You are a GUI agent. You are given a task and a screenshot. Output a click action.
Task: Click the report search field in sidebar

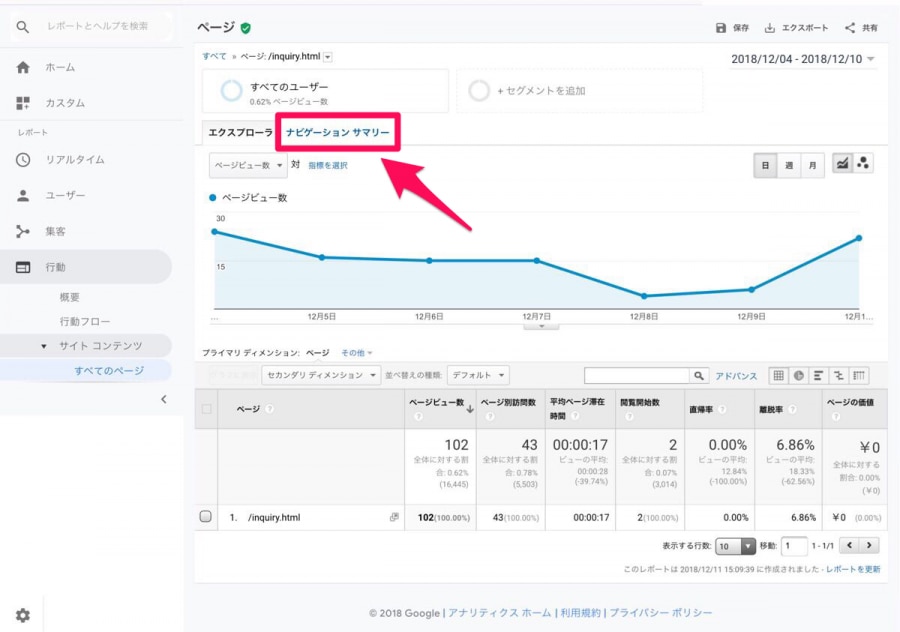(x=98, y=26)
